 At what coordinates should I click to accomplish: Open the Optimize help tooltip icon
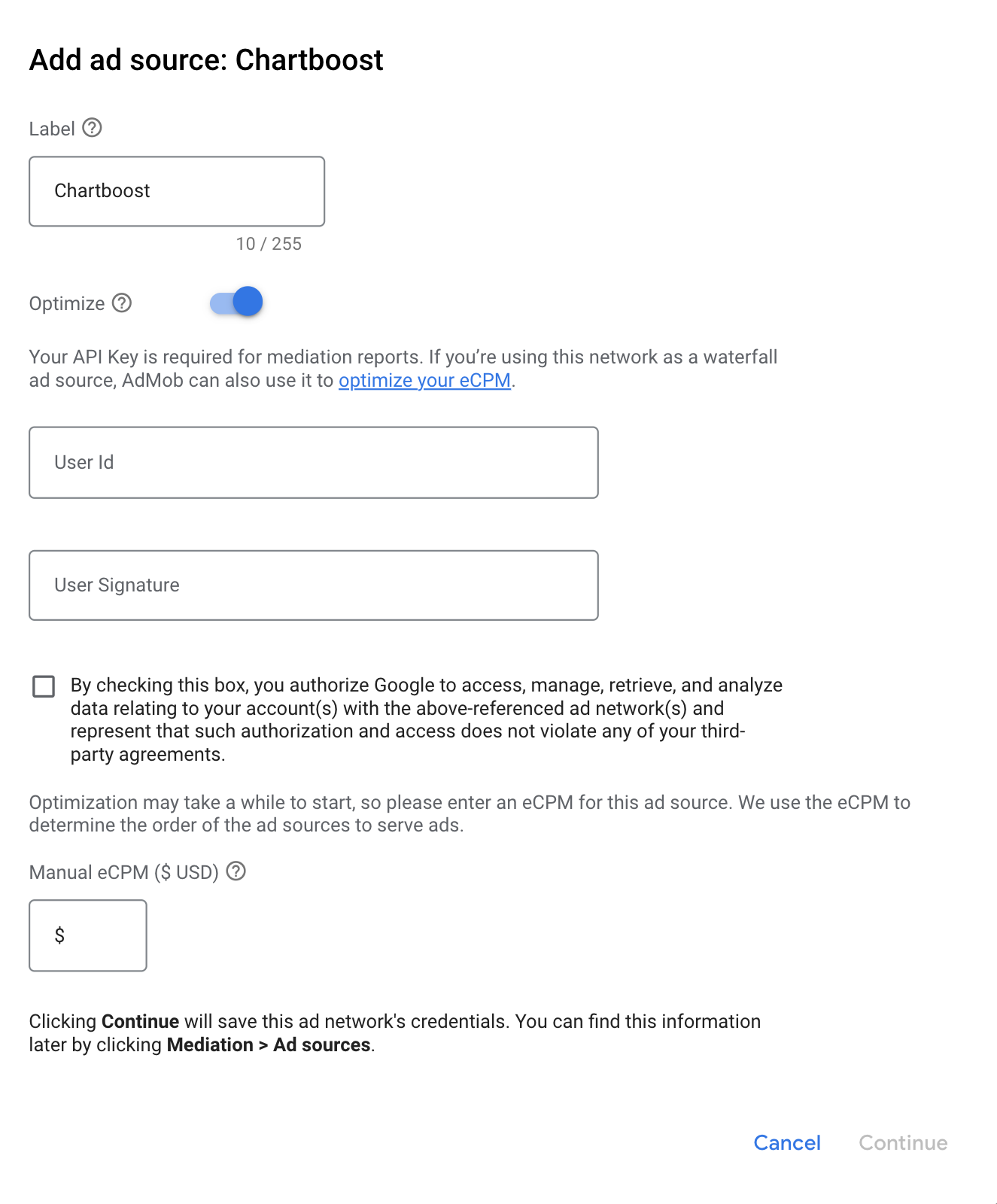pos(122,303)
